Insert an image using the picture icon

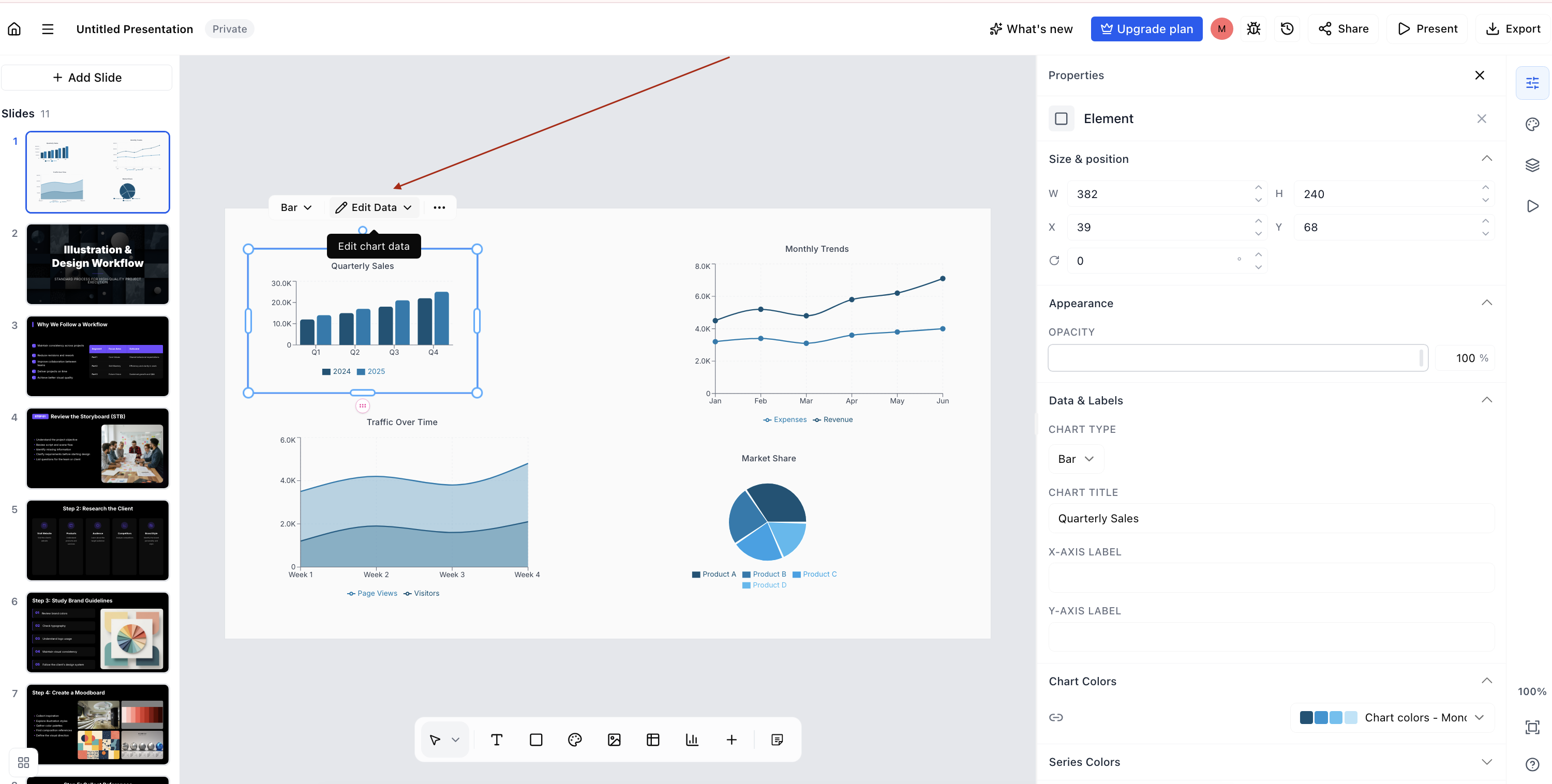point(614,740)
